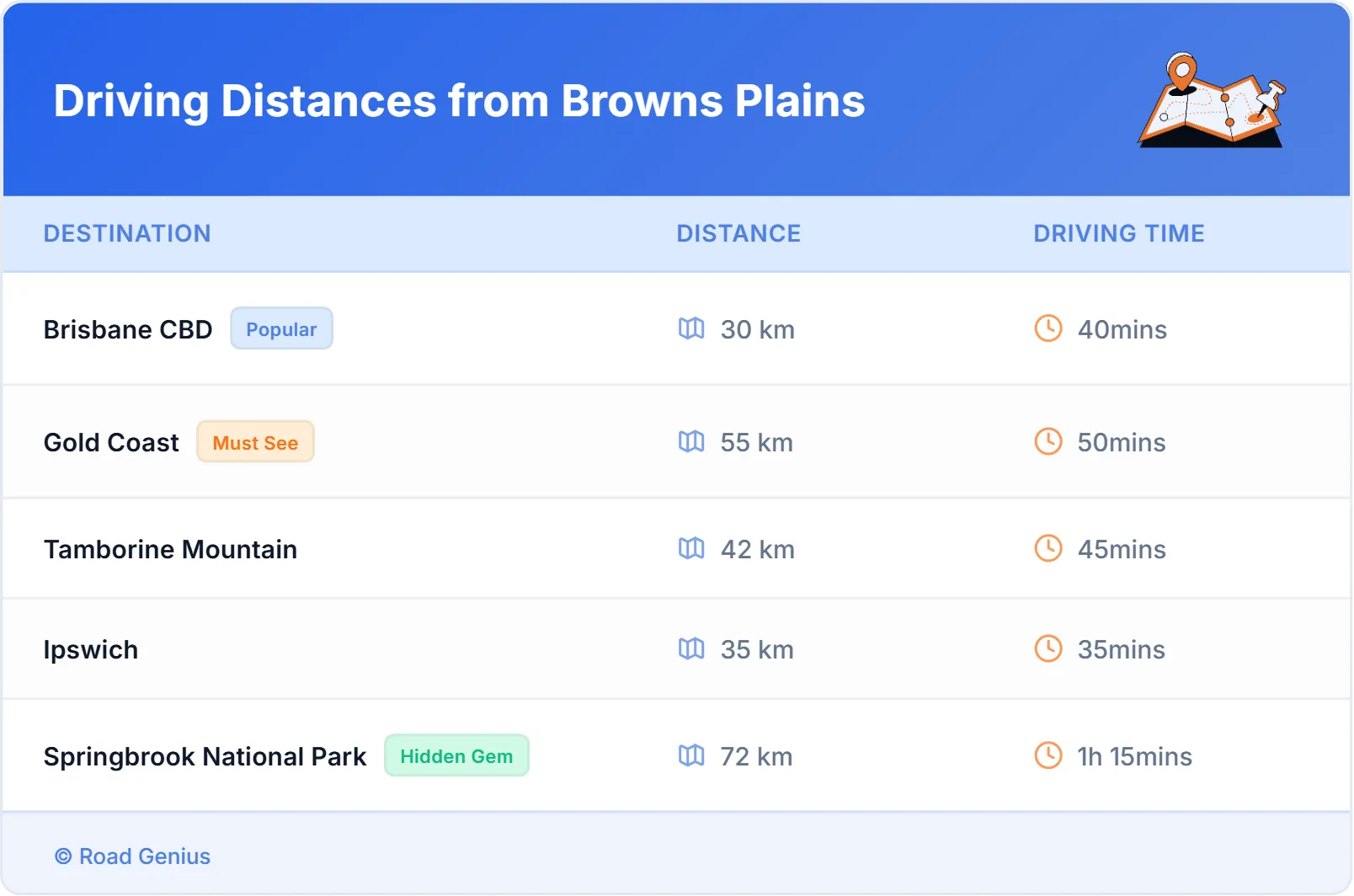Click the DISTANCE column header

click(738, 233)
